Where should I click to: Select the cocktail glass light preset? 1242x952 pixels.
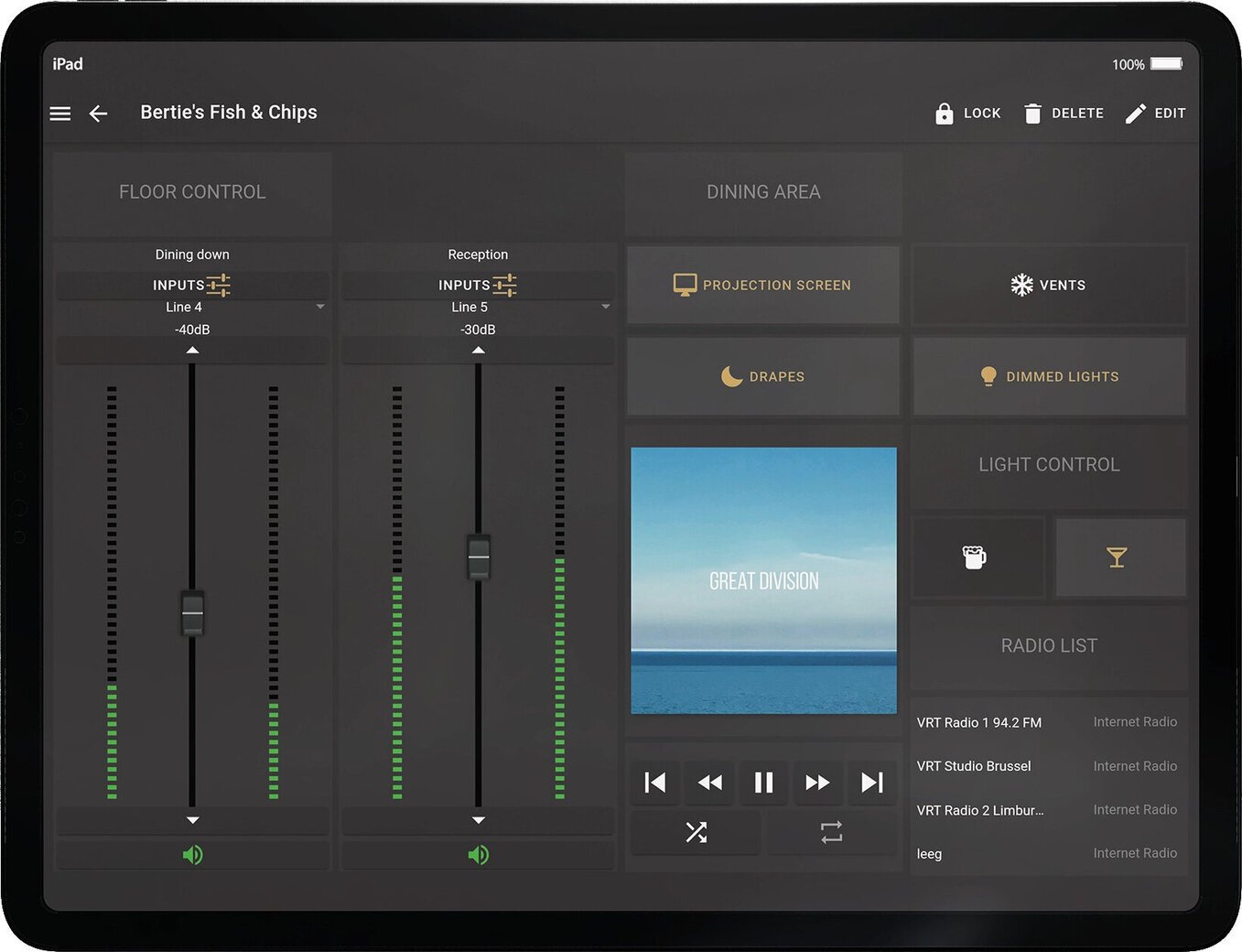click(x=1117, y=557)
